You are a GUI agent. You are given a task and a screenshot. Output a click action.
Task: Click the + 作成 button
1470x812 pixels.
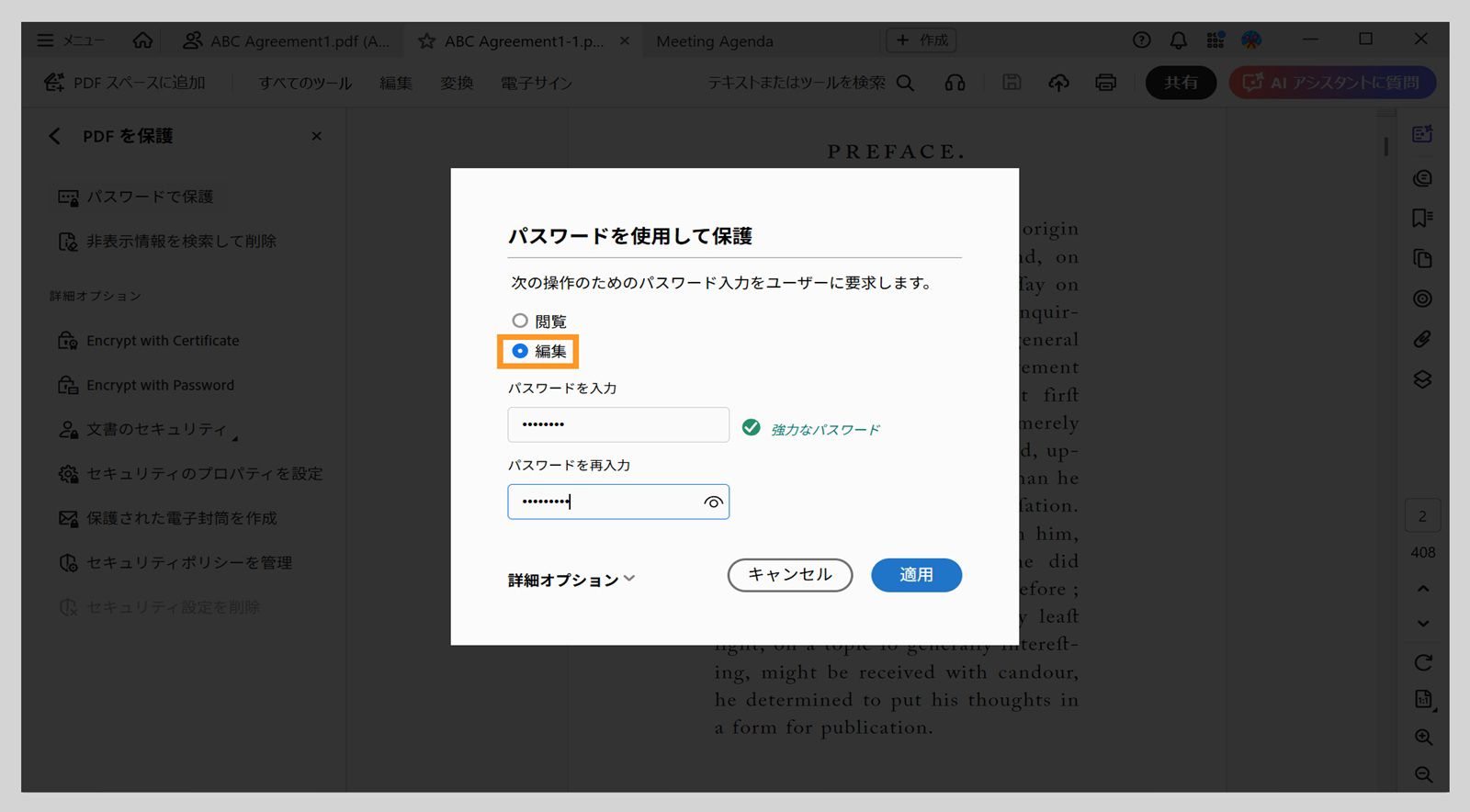[x=922, y=40]
